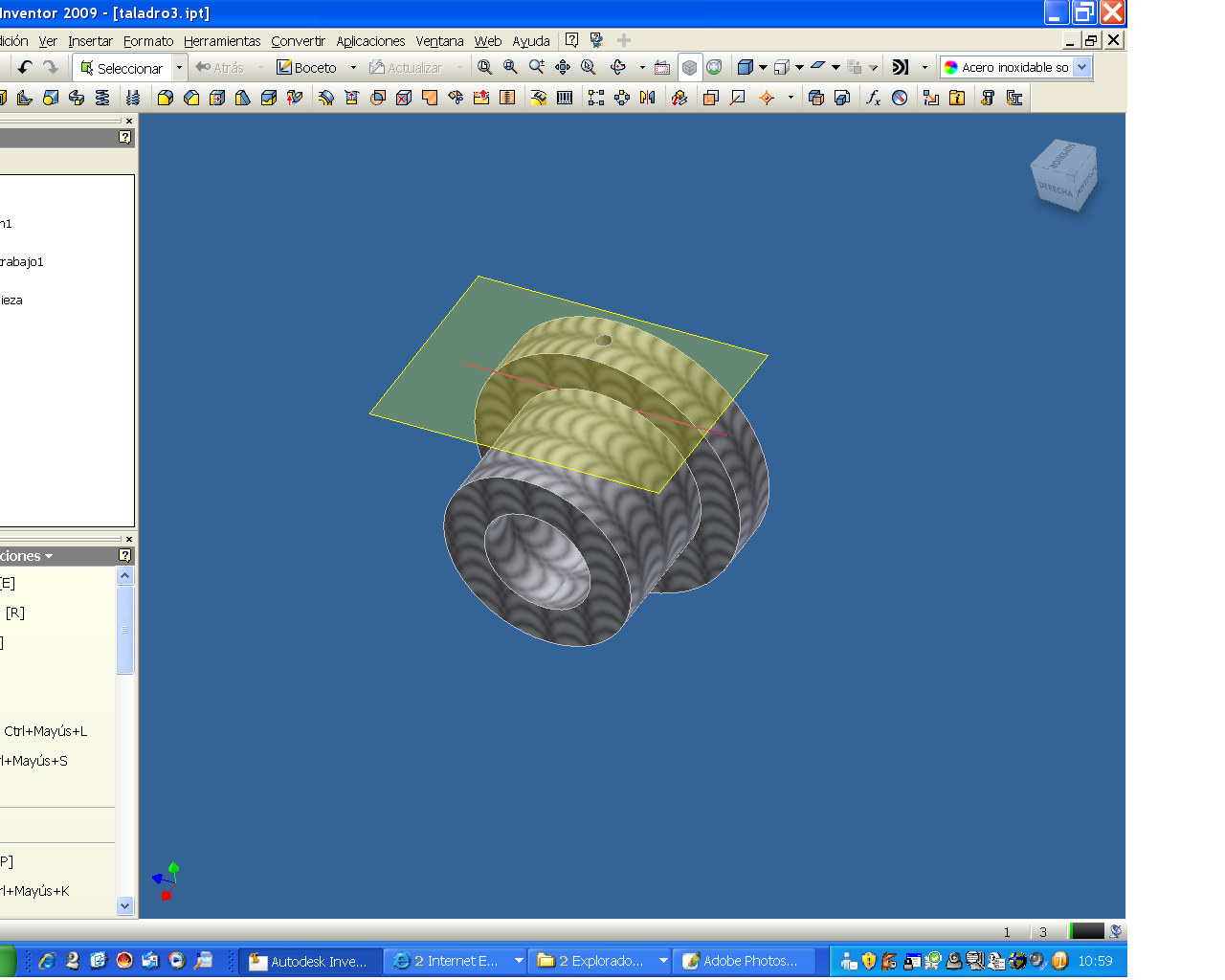Select the Loft feature icon
Screen dimensions: 1225x980
tap(51, 98)
